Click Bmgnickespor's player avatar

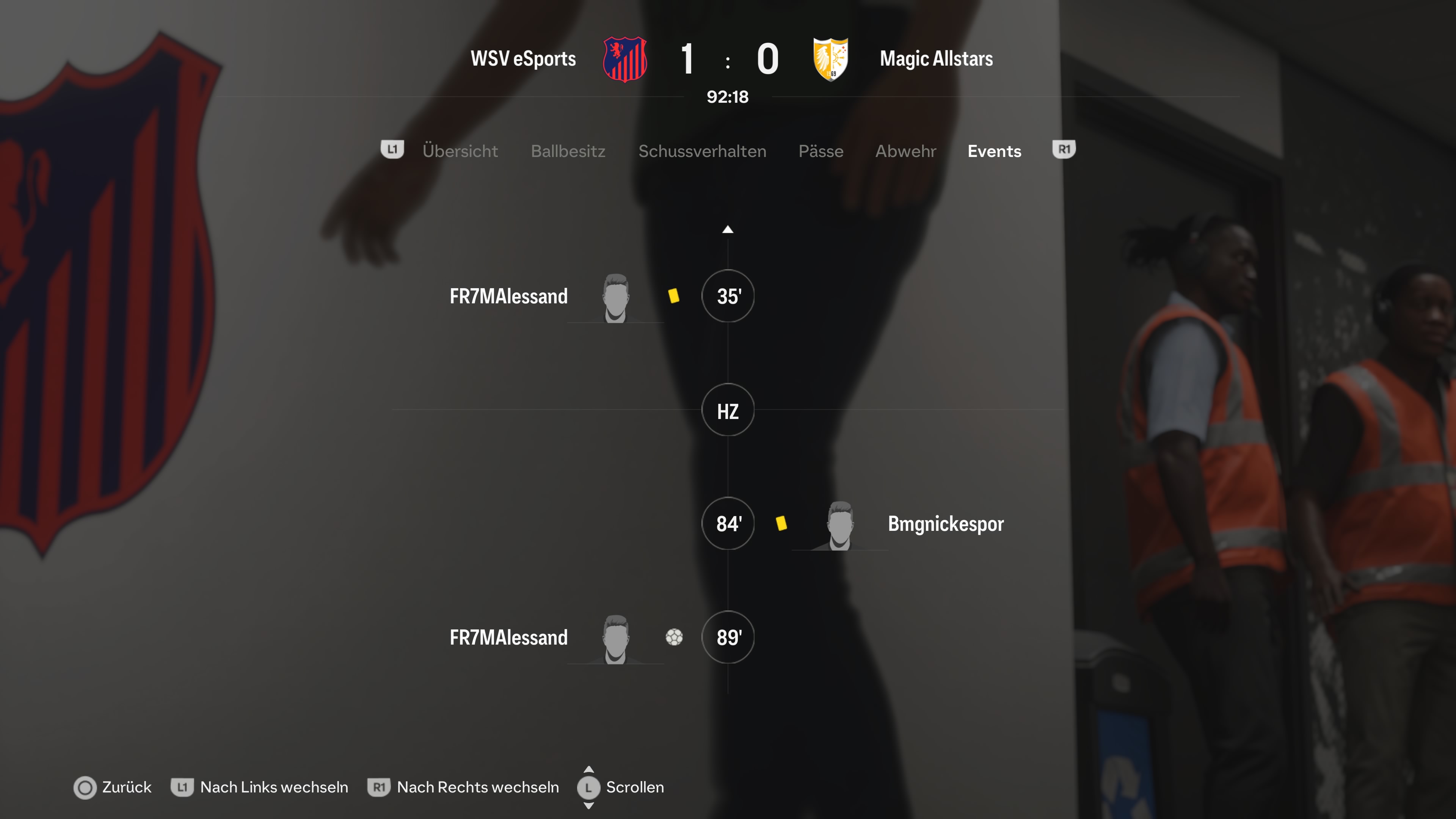coord(840,525)
